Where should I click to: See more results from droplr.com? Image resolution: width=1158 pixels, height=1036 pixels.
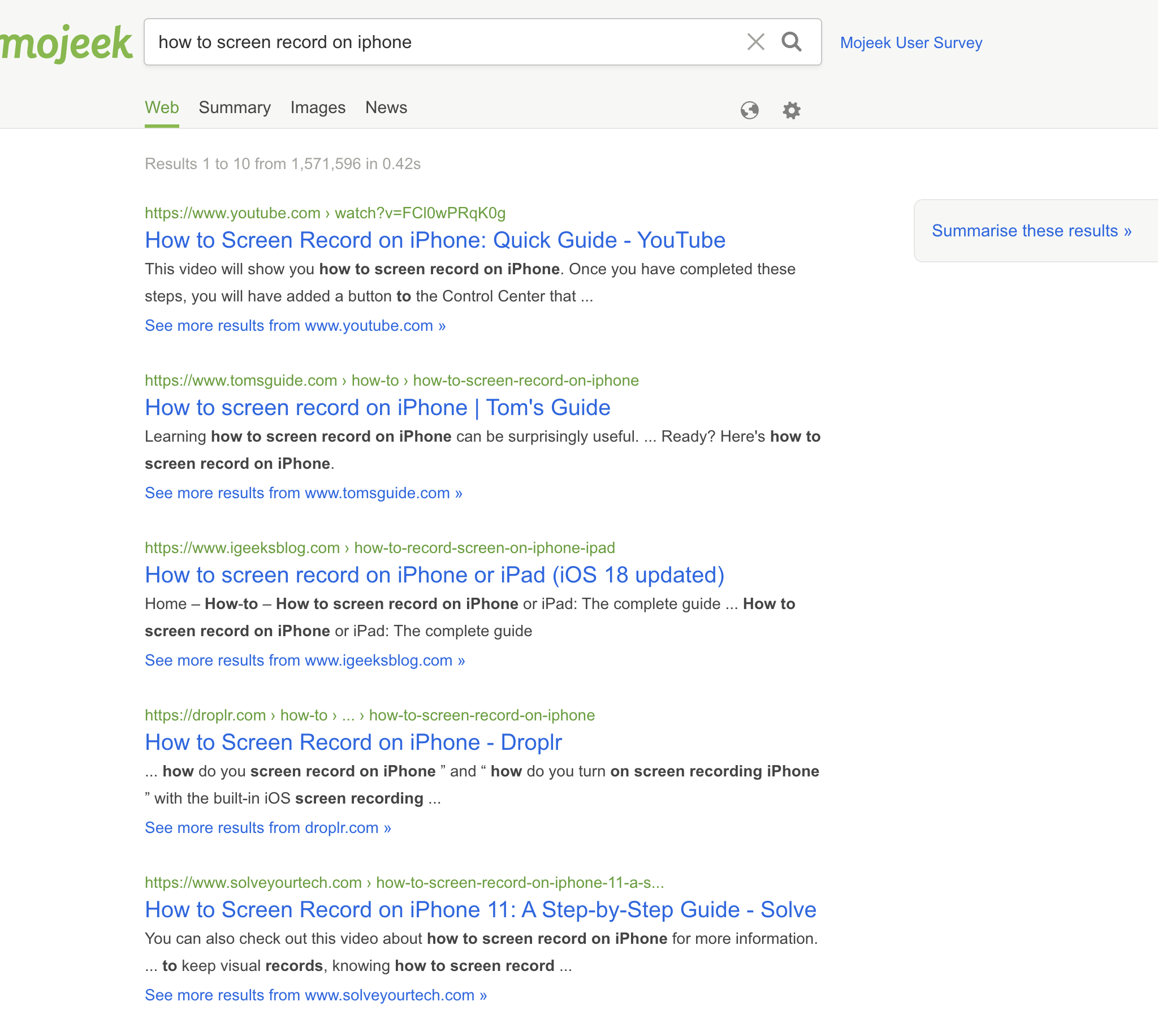pyautogui.click(x=267, y=828)
